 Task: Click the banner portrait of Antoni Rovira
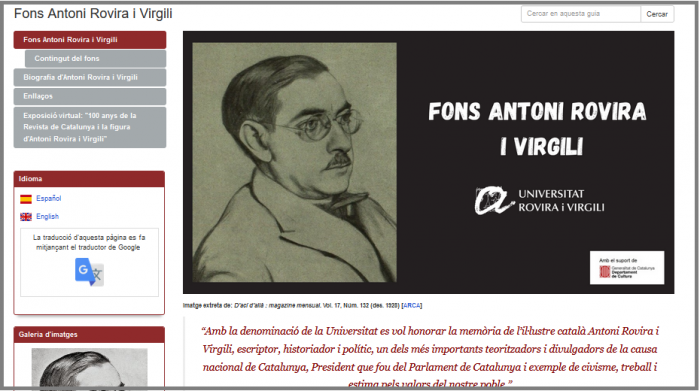(294, 162)
